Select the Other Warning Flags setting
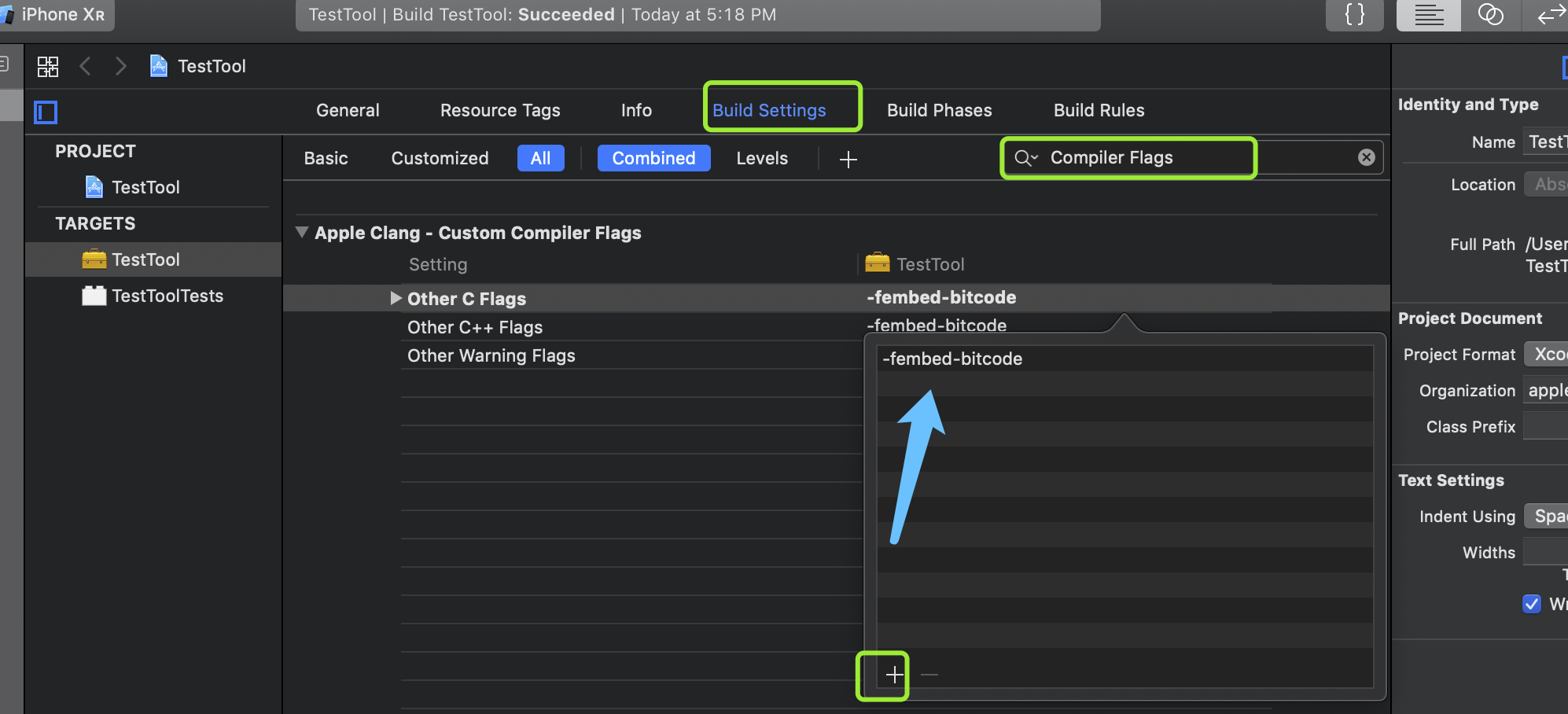 coord(491,355)
